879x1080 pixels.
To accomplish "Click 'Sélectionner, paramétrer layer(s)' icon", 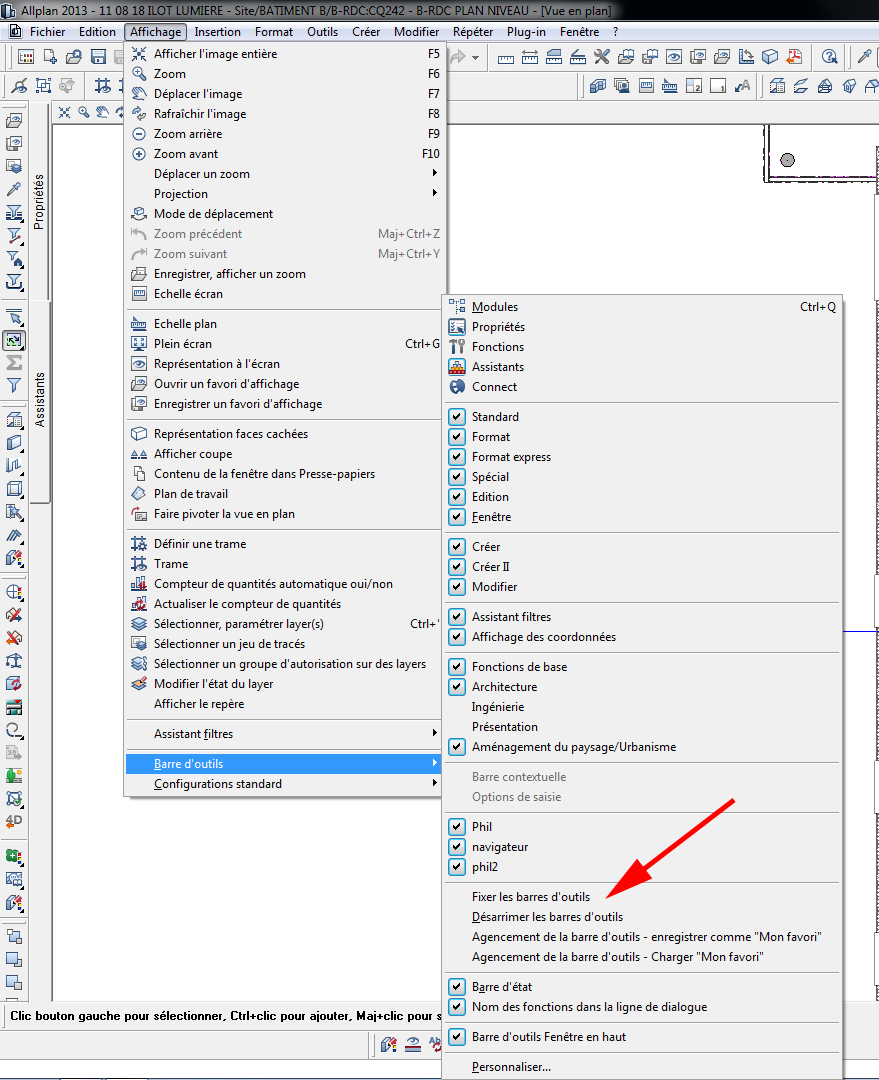I will click(x=139, y=623).
